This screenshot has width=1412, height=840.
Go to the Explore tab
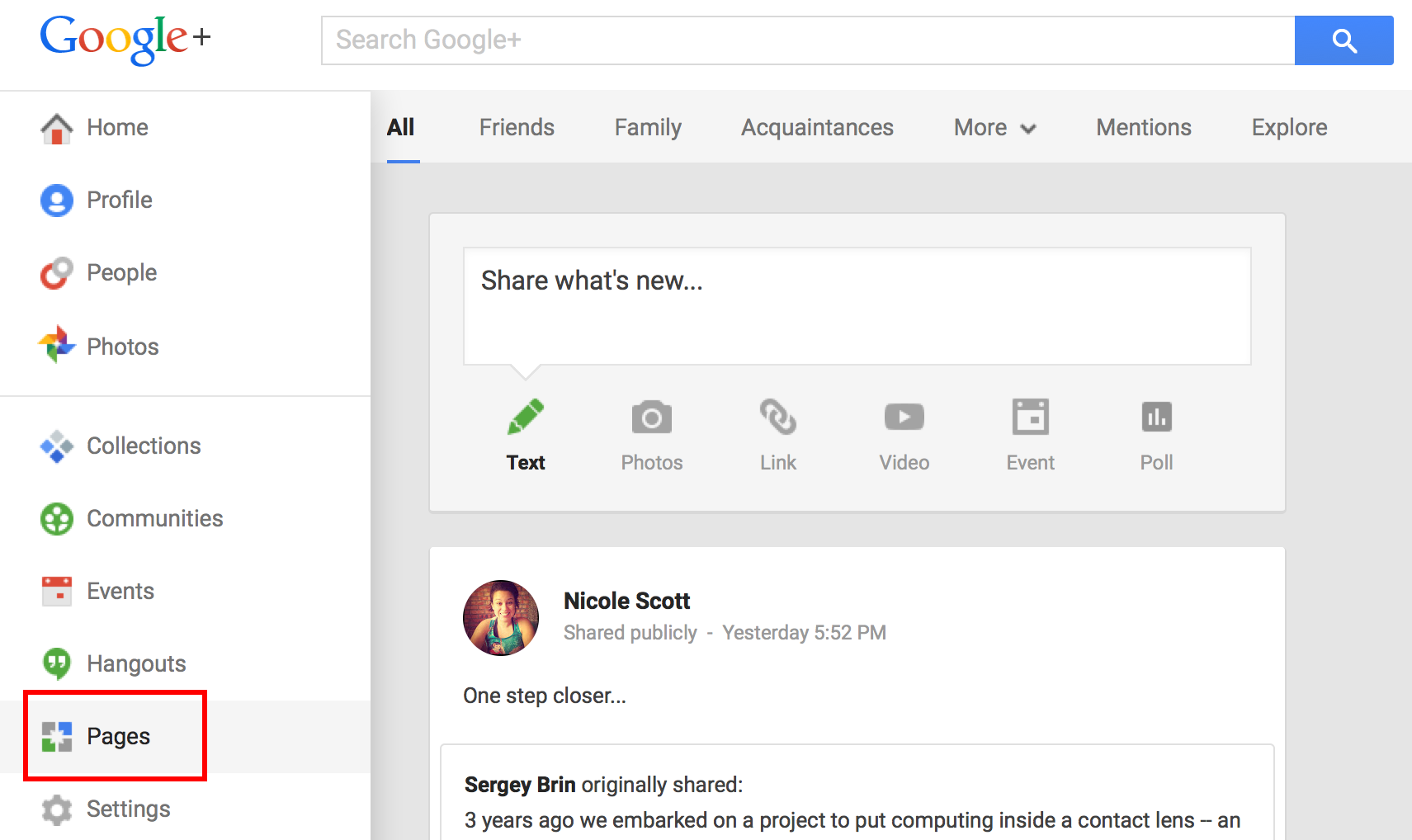click(x=1289, y=128)
